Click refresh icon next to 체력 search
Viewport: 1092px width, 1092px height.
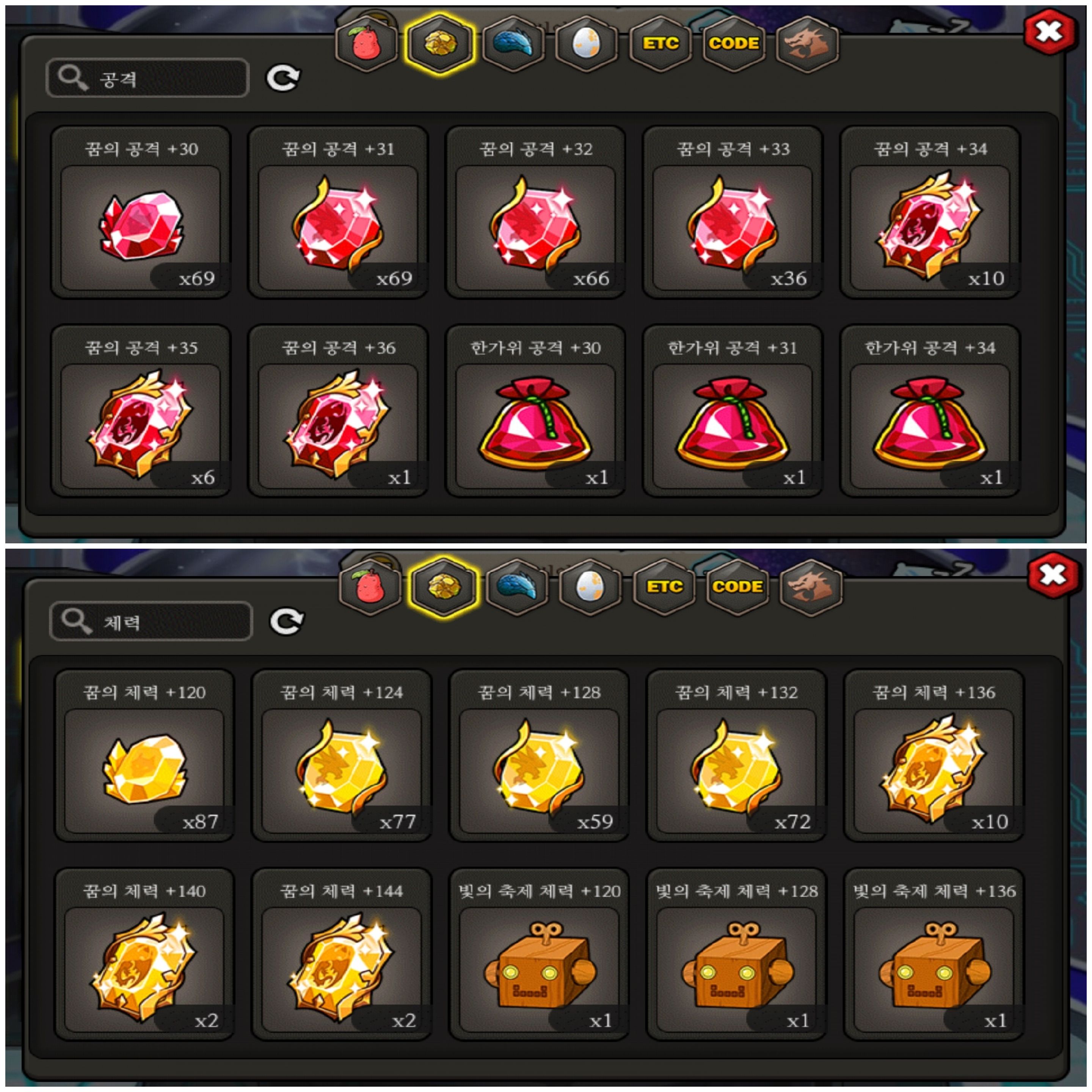287,622
